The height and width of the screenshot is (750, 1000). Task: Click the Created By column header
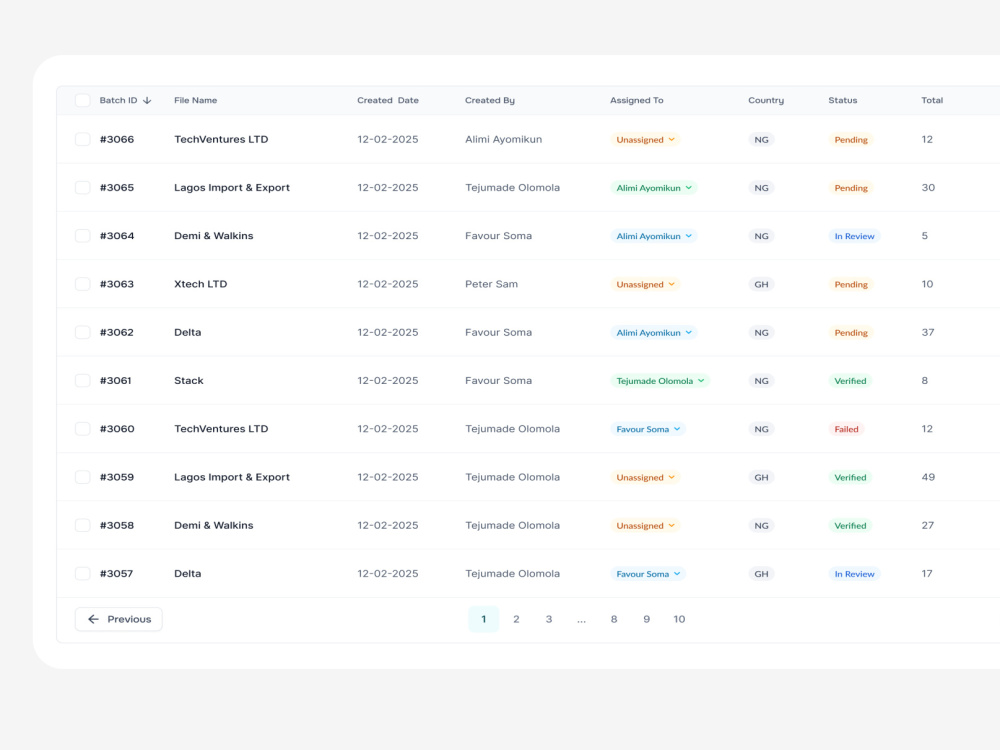(x=490, y=100)
